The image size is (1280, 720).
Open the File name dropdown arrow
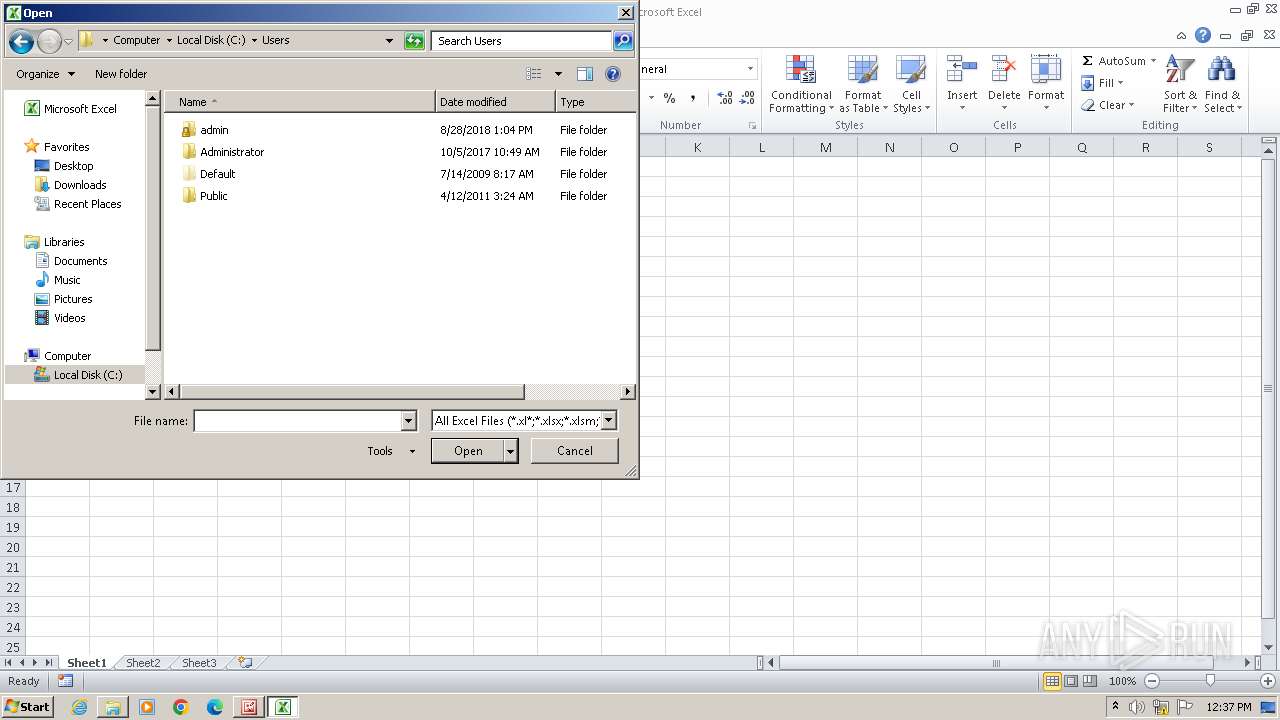[408, 421]
